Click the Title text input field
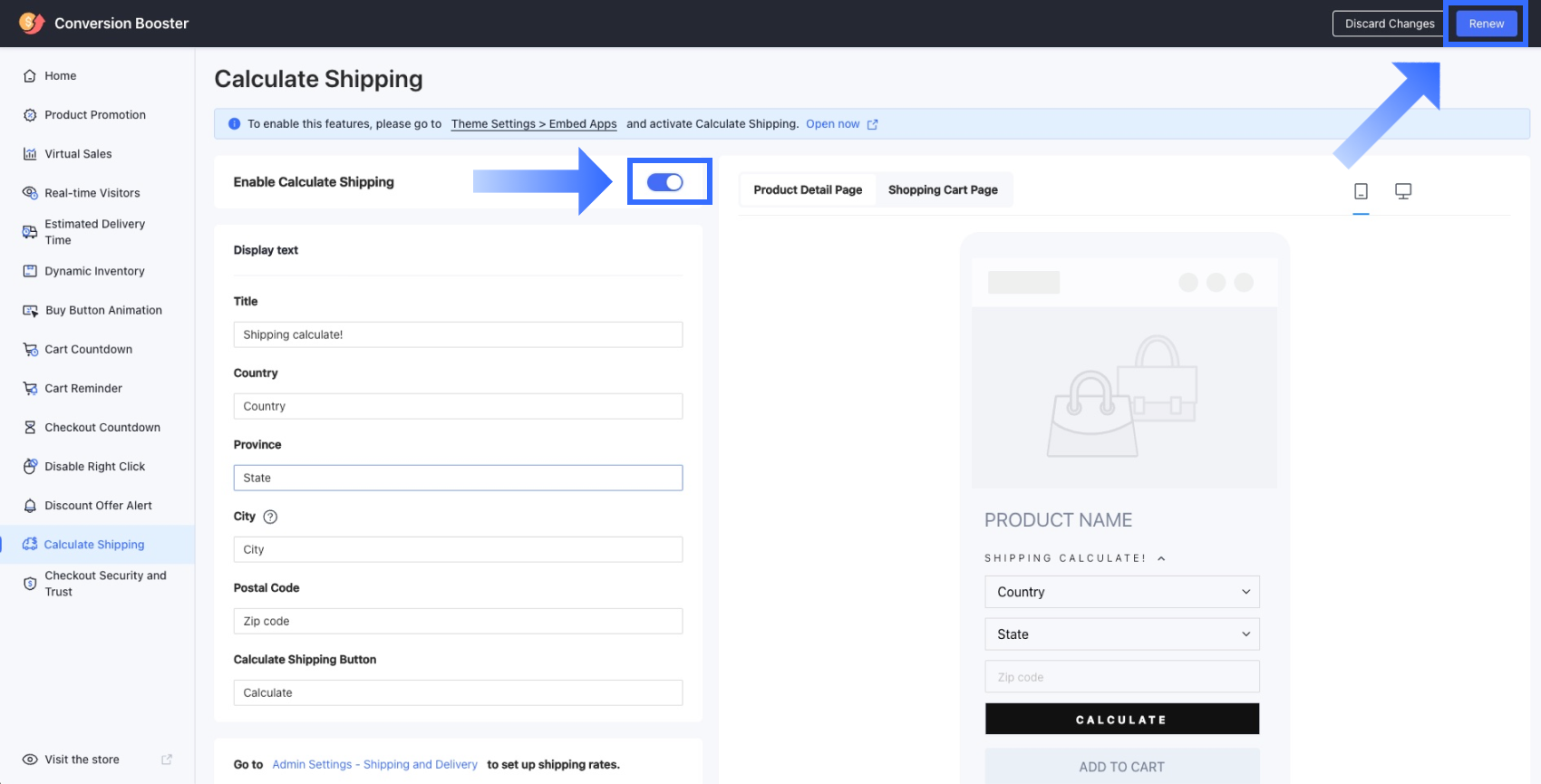 [x=458, y=334]
